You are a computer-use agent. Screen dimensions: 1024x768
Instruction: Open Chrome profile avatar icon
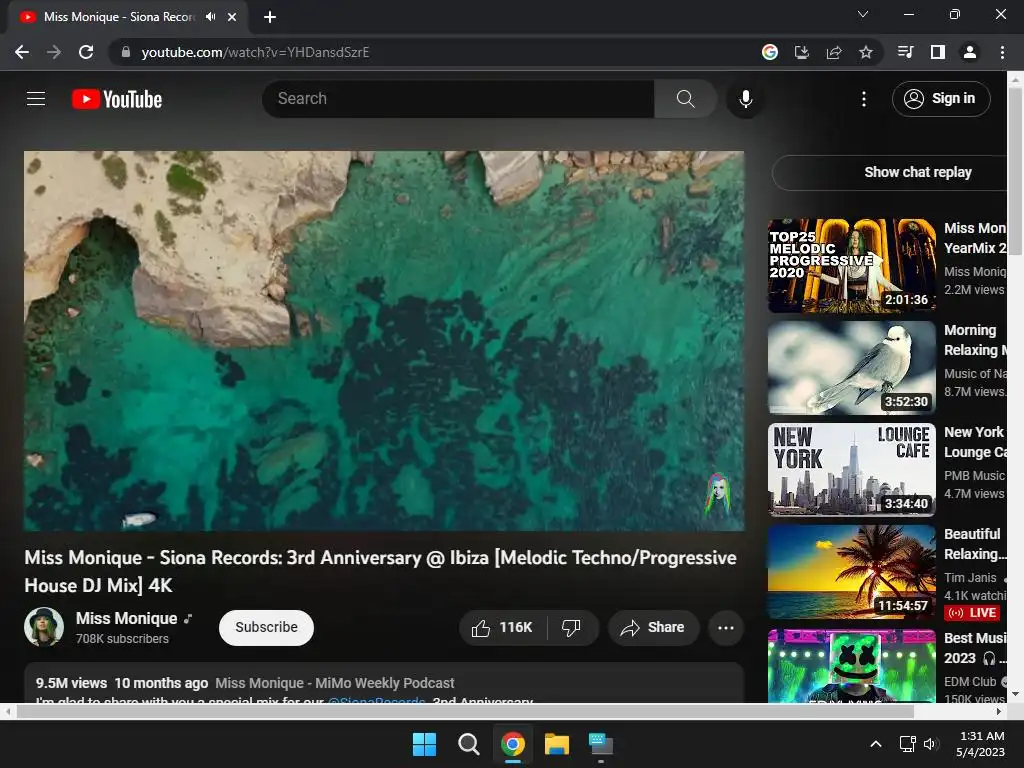(x=970, y=52)
